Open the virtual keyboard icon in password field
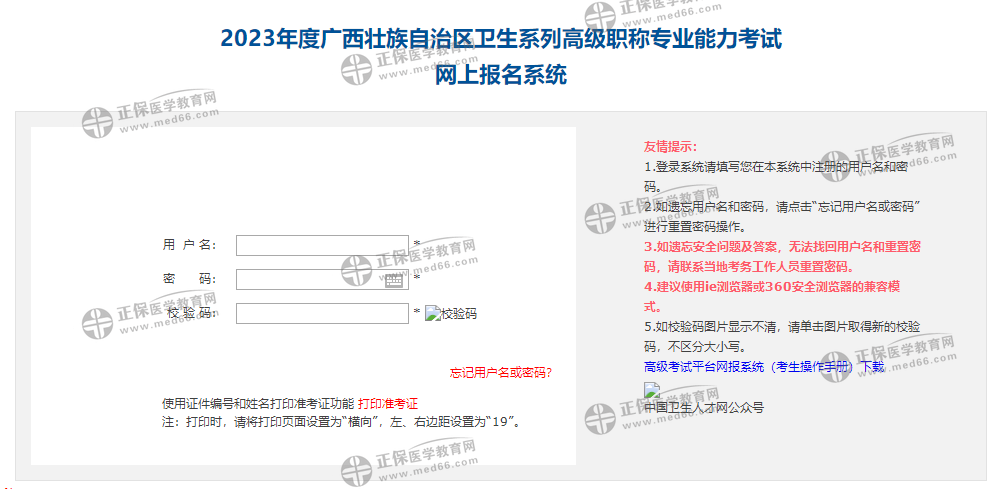 pyautogui.click(x=394, y=280)
